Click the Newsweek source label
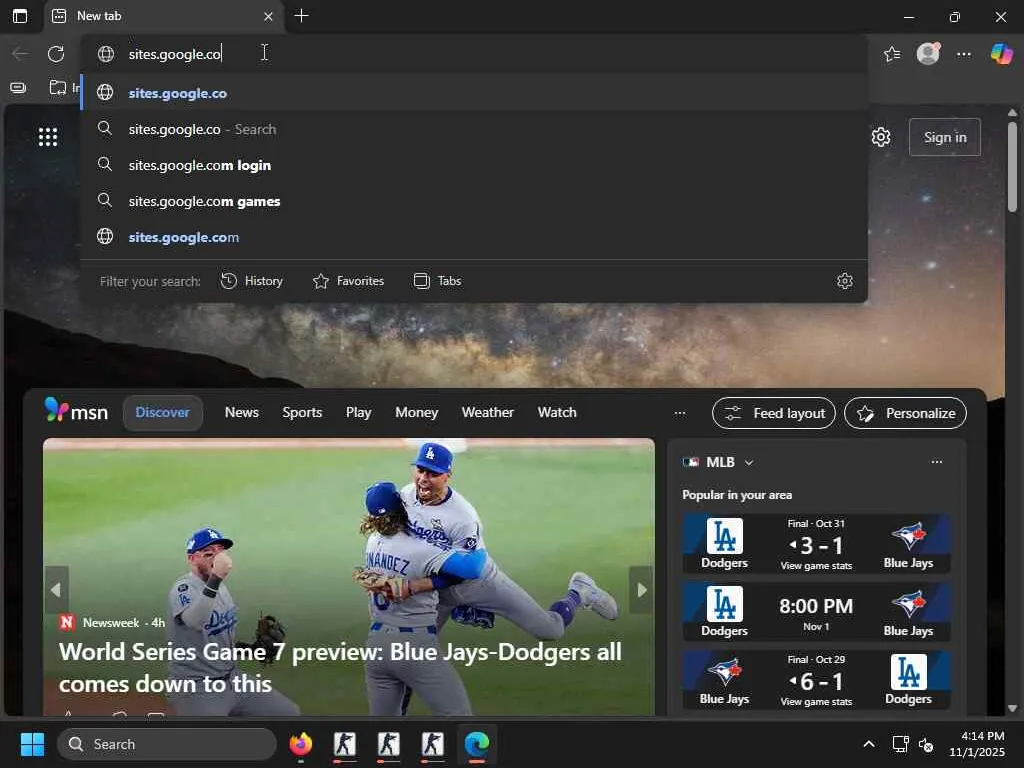 tap(111, 622)
